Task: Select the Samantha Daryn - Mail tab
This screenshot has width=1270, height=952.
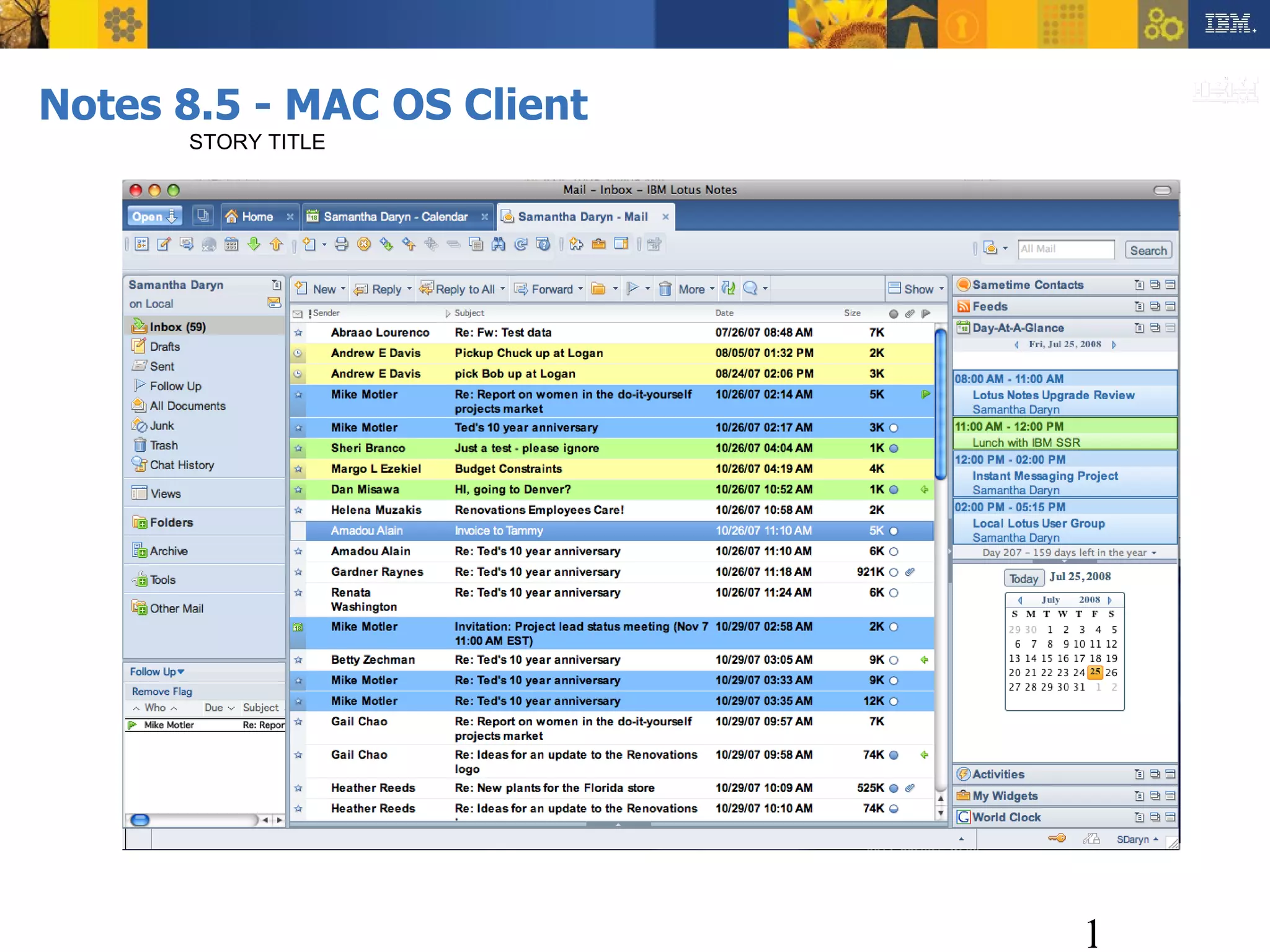Action: click(583, 216)
